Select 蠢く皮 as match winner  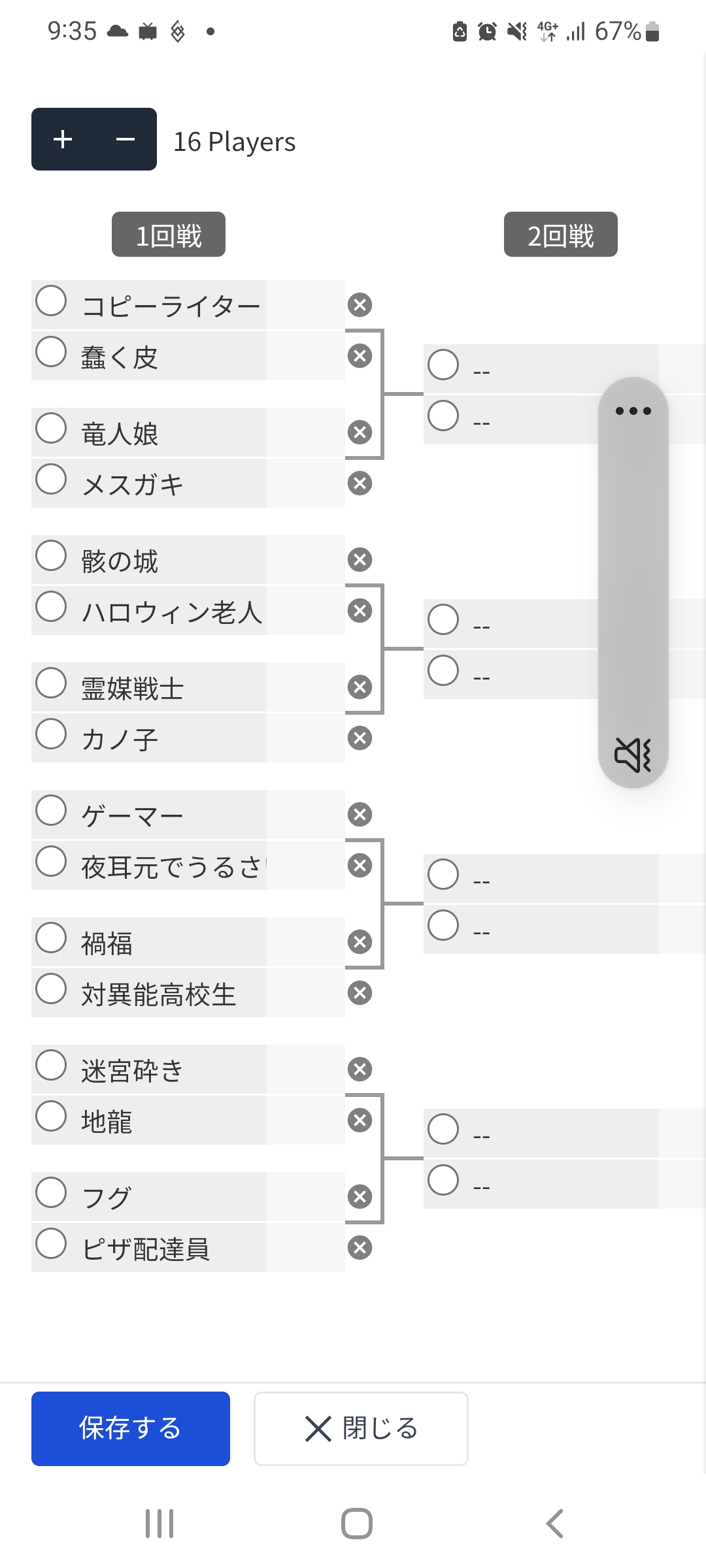[x=51, y=352]
